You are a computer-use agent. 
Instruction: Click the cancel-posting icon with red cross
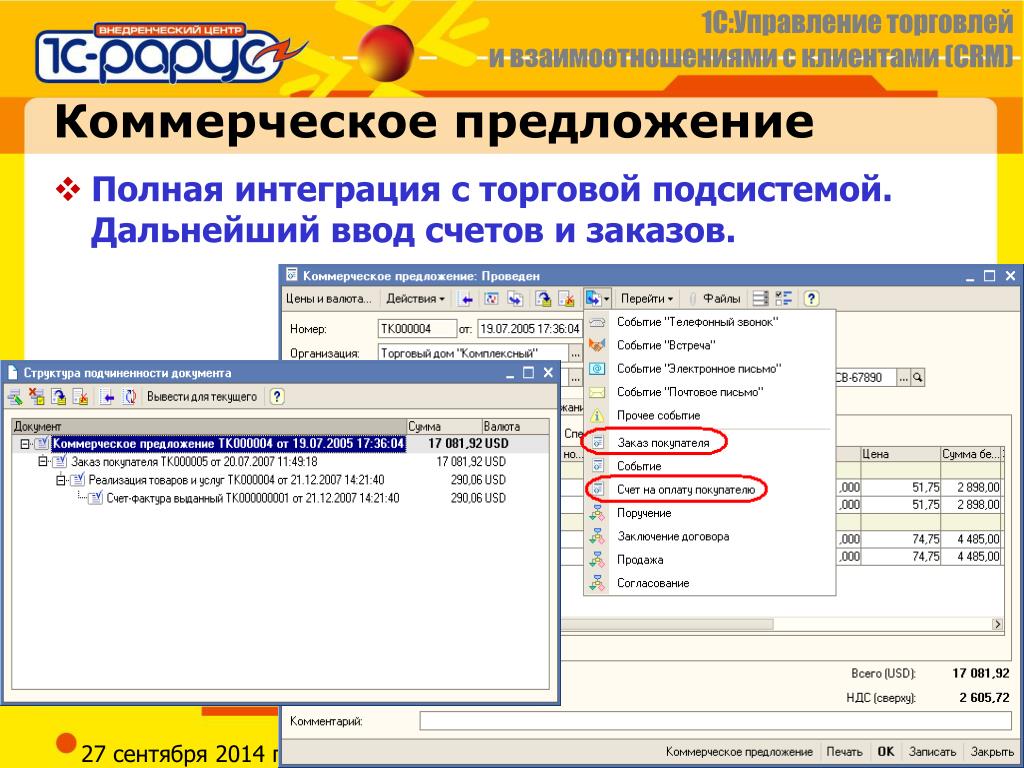click(x=566, y=299)
